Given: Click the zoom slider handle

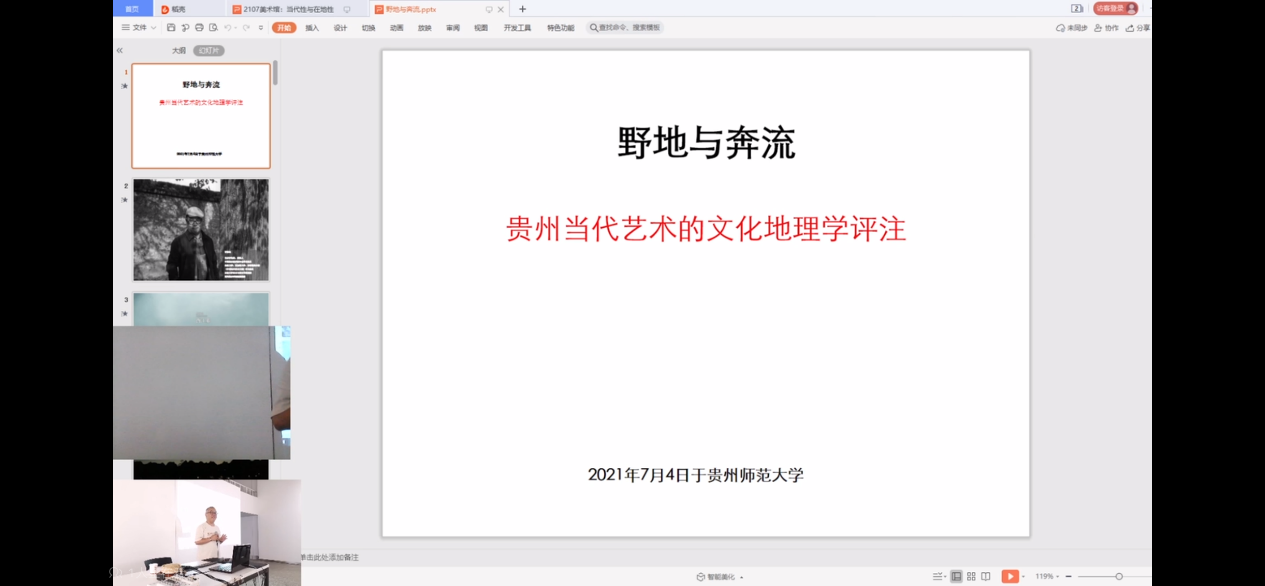Looking at the screenshot, I should 1119,577.
